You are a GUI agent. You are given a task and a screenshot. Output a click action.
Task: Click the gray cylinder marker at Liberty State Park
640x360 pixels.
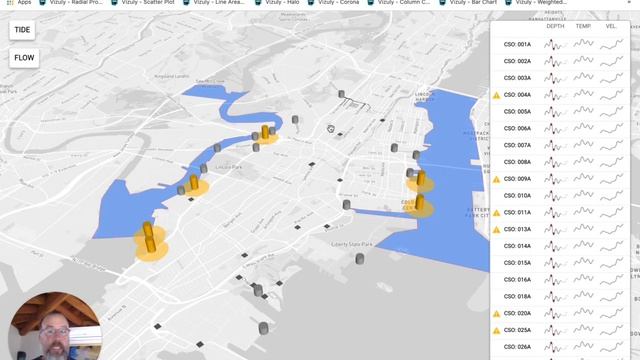coord(360,259)
